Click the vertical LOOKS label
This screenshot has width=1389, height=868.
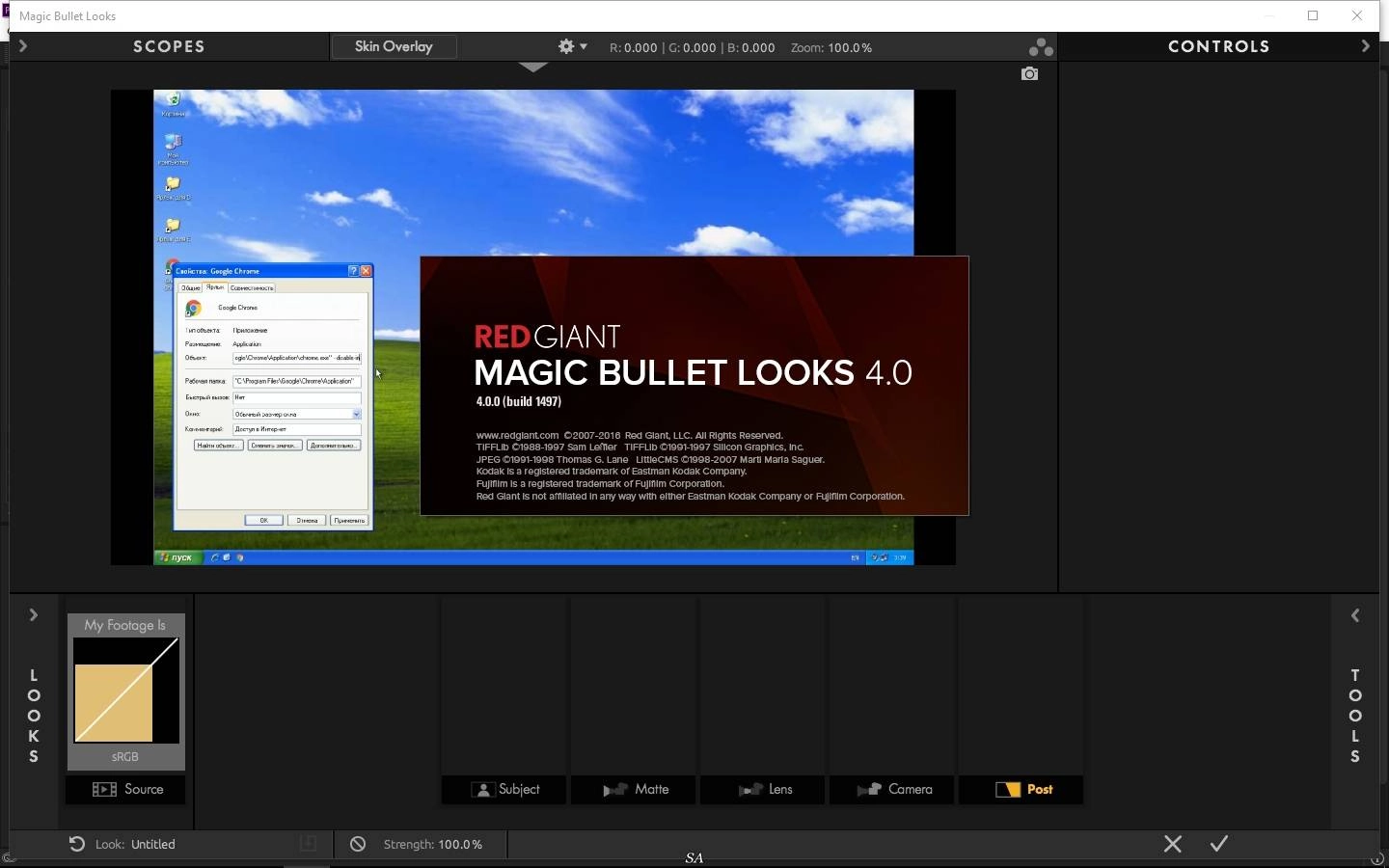[x=34, y=716]
